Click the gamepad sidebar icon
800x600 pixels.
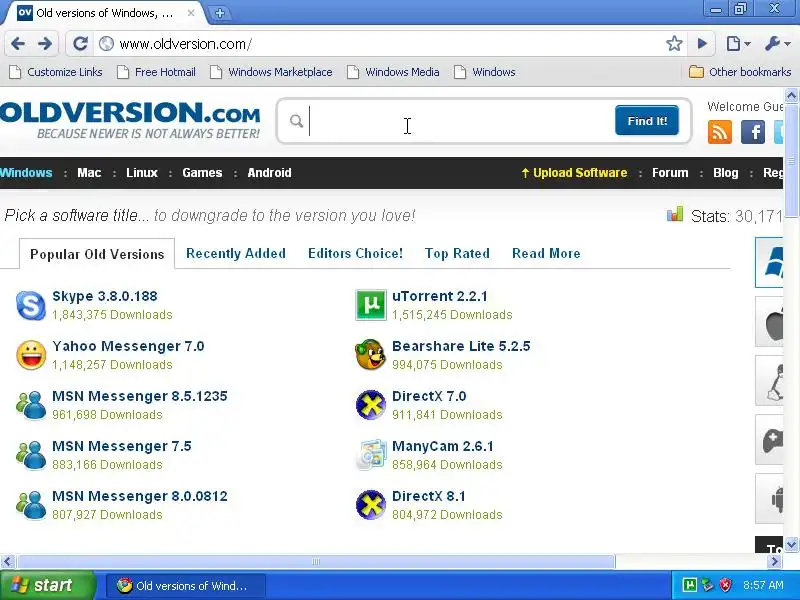pyautogui.click(x=770, y=440)
